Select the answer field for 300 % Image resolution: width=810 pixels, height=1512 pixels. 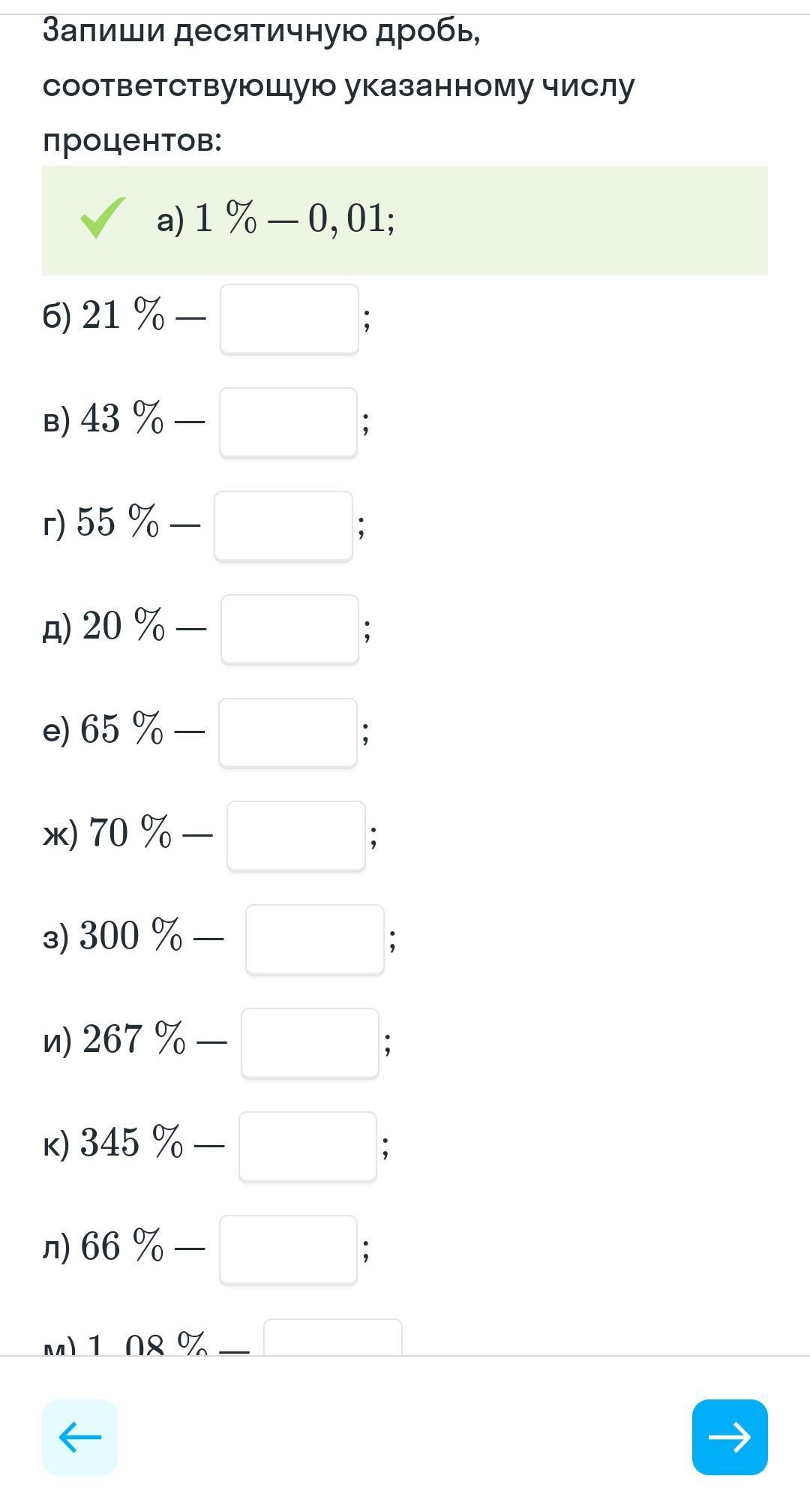(x=315, y=939)
